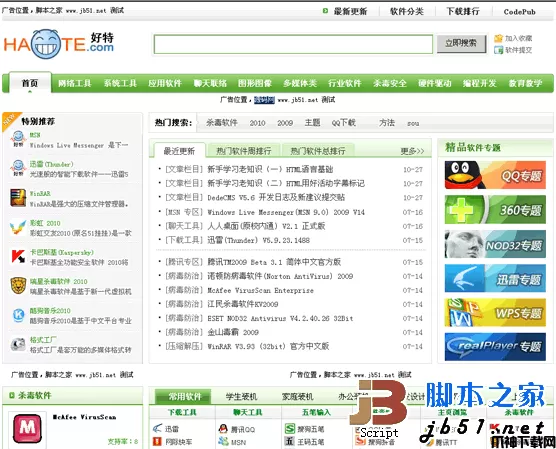Open the 多媒体类 navigation menu
This screenshot has width=556, height=449.
(300, 83)
